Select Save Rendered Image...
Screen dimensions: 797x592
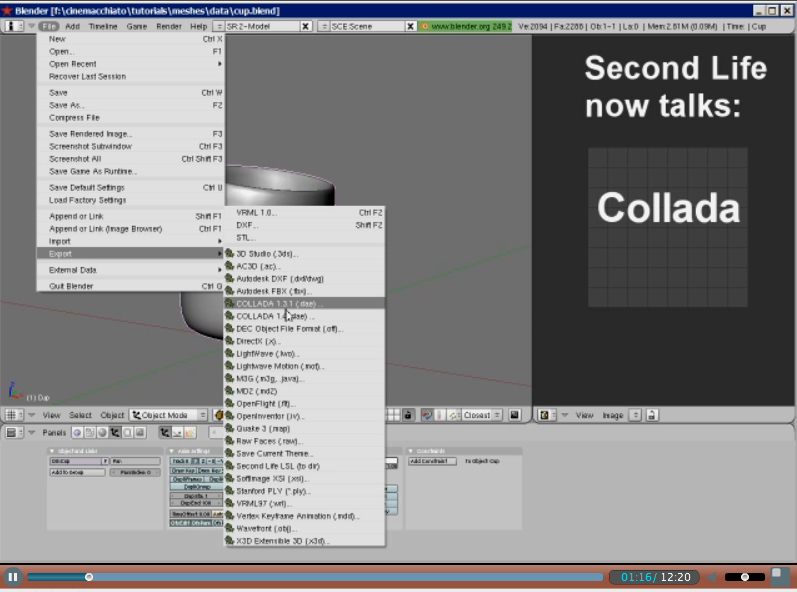[x=131, y=134]
